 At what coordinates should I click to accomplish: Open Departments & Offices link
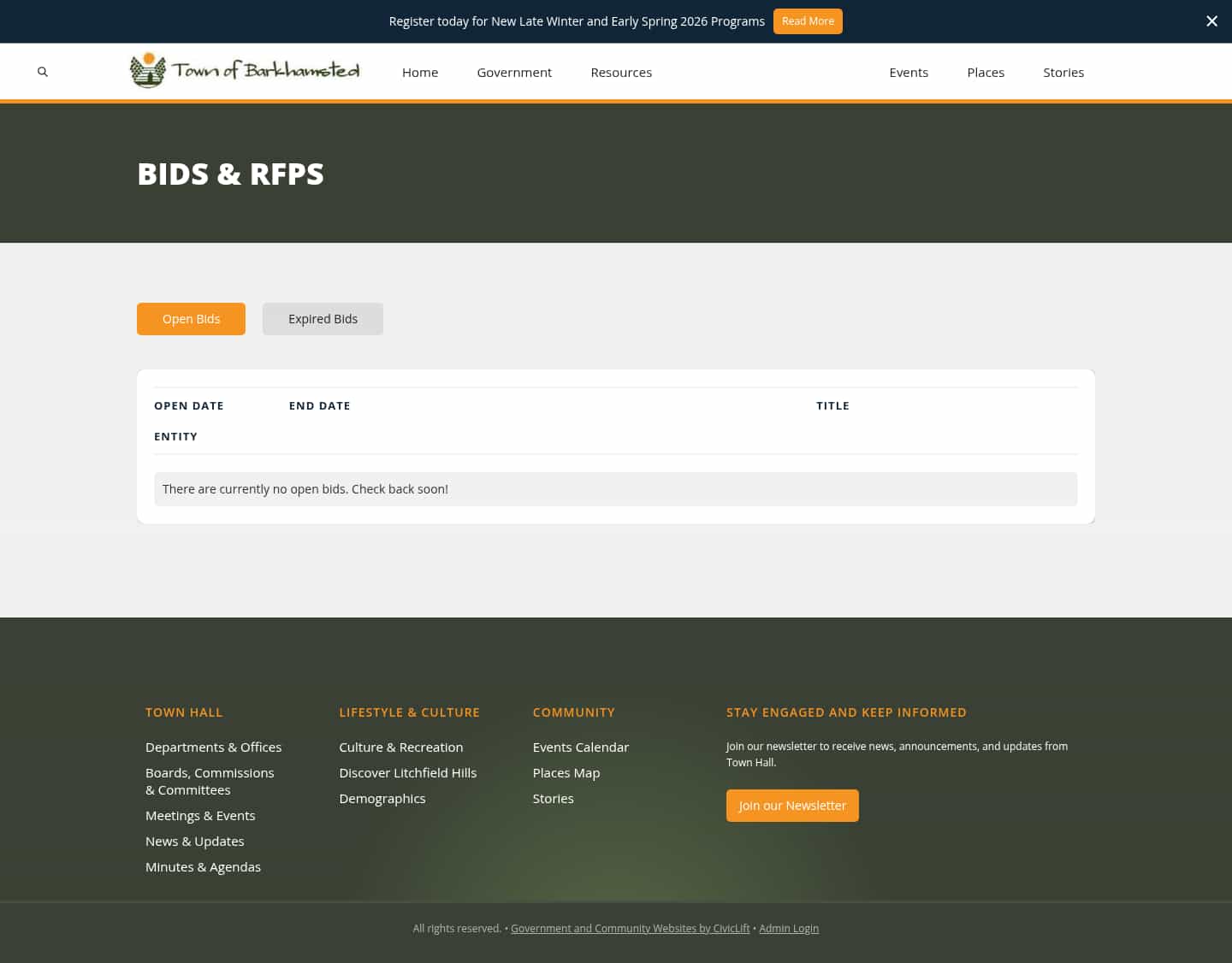click(x=213, y=747)
